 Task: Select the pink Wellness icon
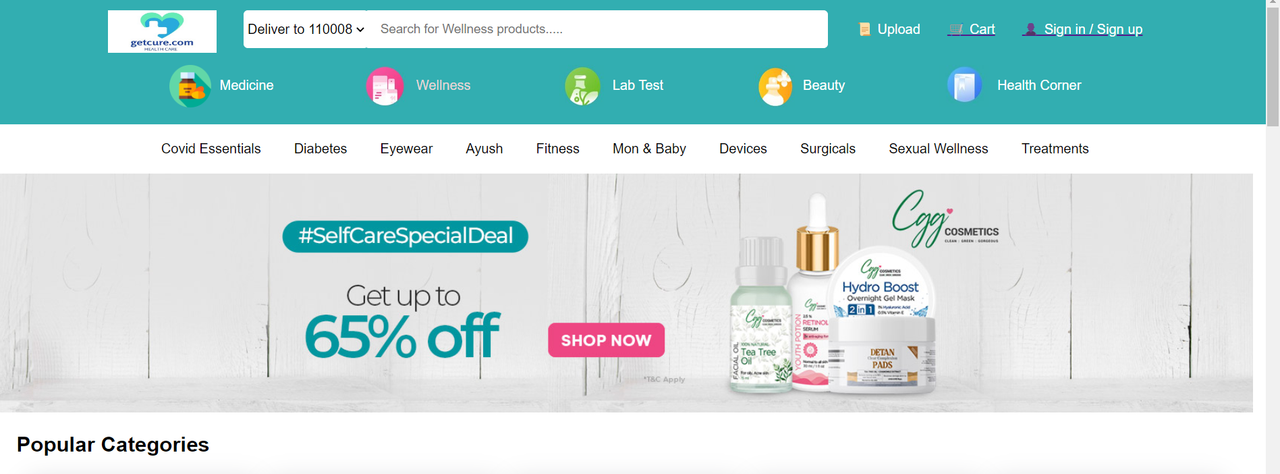pyautogui.click(x=385, y=86)
